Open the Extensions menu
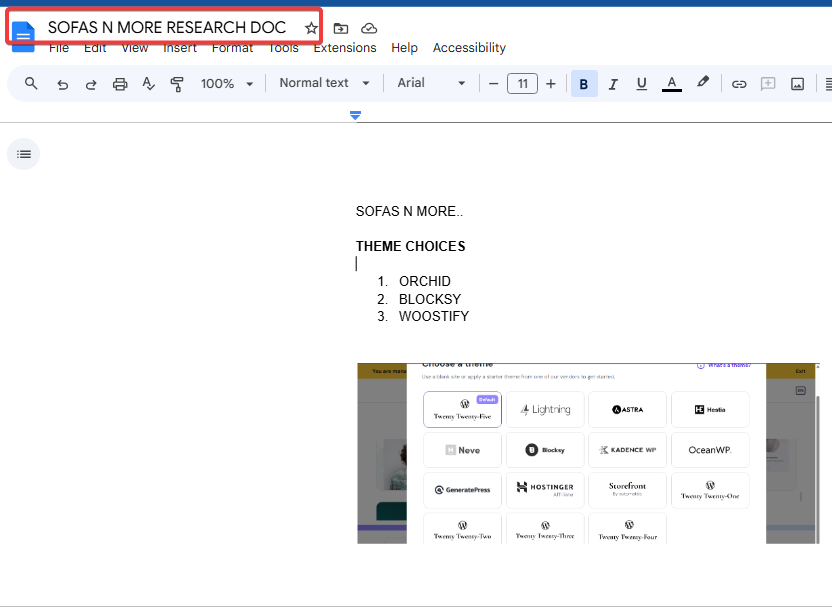 (x=345, y=48)
